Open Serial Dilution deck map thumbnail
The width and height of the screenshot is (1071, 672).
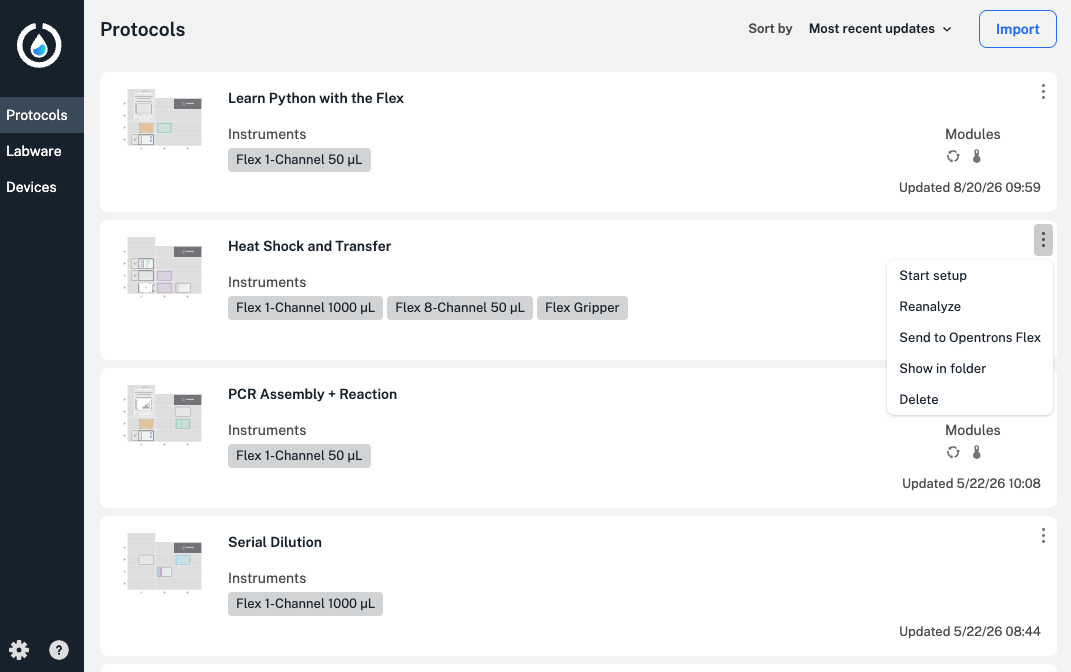(164, 563)
